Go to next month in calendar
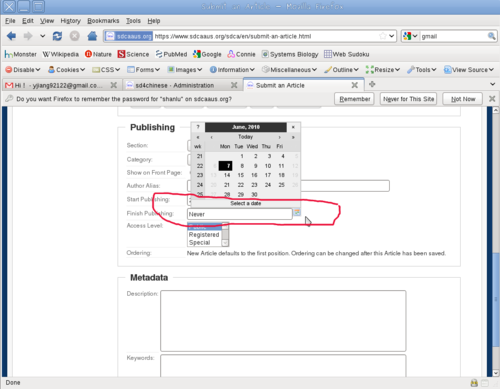This screenshot has width=500, height=389. click(279, 137)
